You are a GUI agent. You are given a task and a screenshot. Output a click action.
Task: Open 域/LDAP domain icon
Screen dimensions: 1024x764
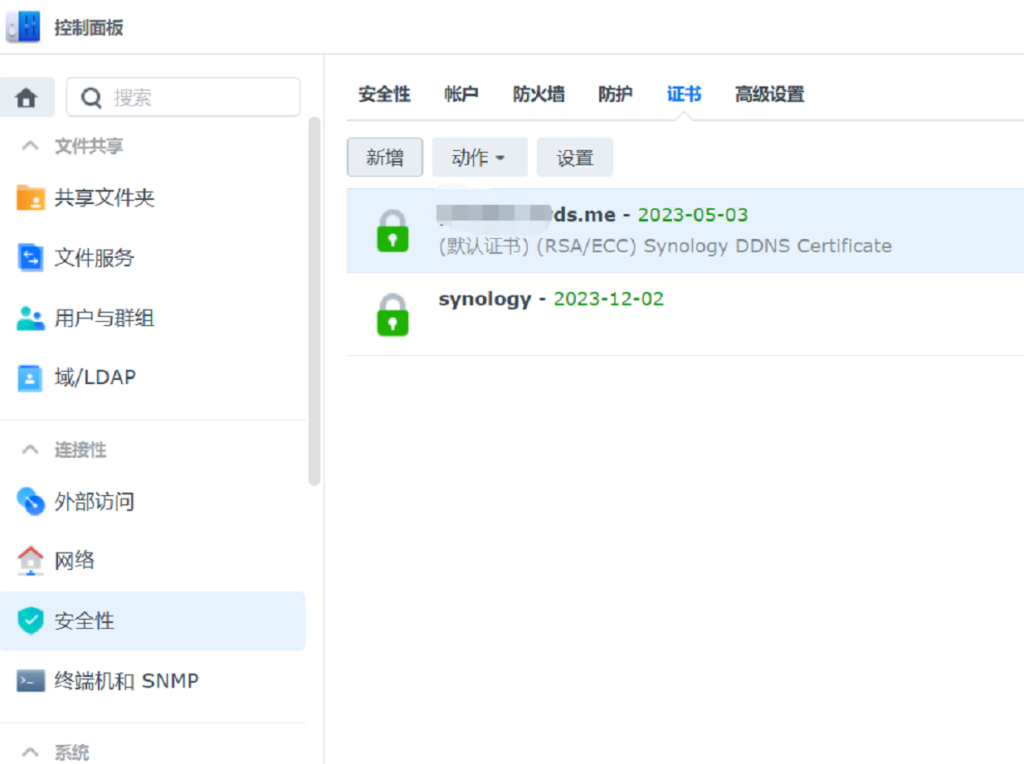(x=31, y=378)
